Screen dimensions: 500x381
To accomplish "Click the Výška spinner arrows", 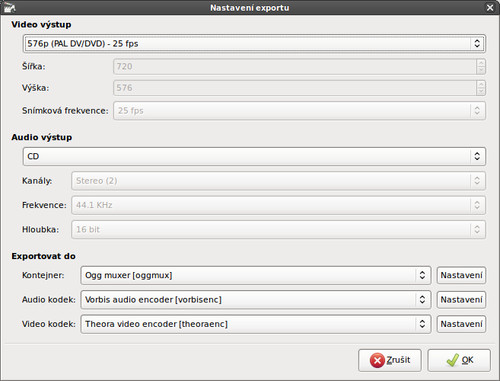I will (481, 88).
